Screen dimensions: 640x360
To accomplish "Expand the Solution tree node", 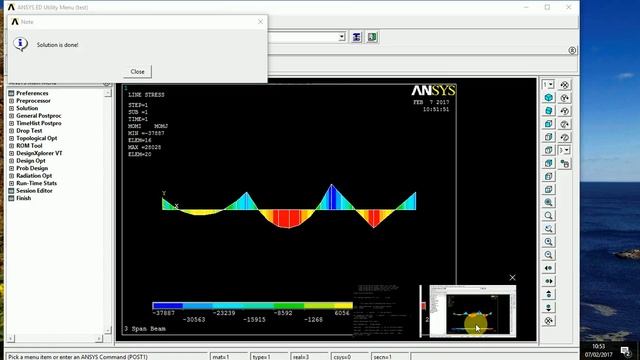I will pos(11,108).
